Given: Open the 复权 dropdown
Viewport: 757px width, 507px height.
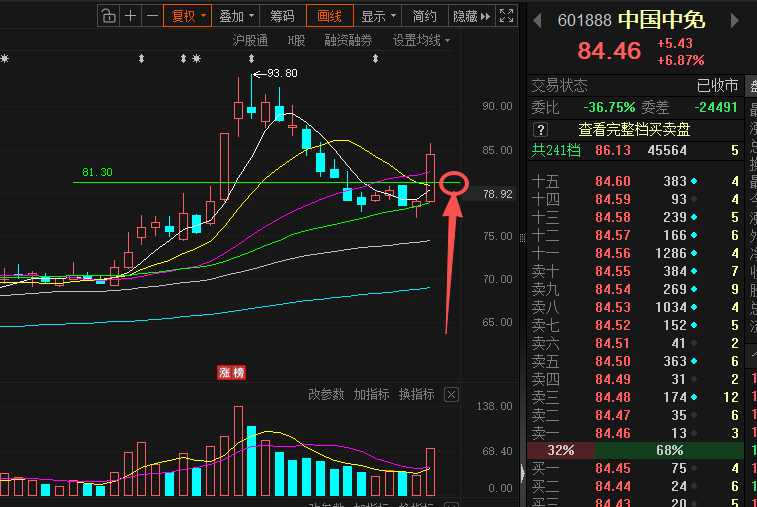Looking at the screenshot, I should (187, 16).
